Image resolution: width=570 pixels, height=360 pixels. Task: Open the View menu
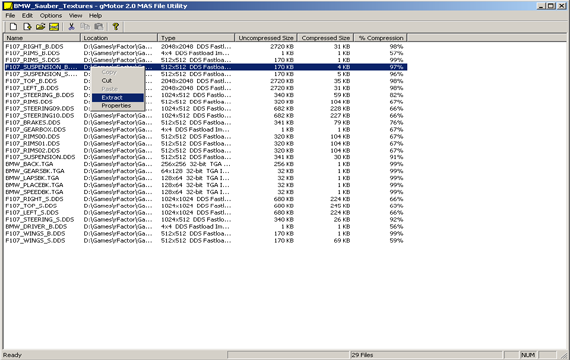(x=75, y=16)
